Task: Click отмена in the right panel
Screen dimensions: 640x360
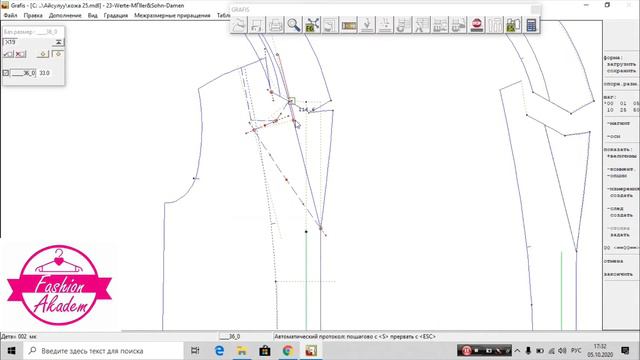Action: click(x=613, y=261)
